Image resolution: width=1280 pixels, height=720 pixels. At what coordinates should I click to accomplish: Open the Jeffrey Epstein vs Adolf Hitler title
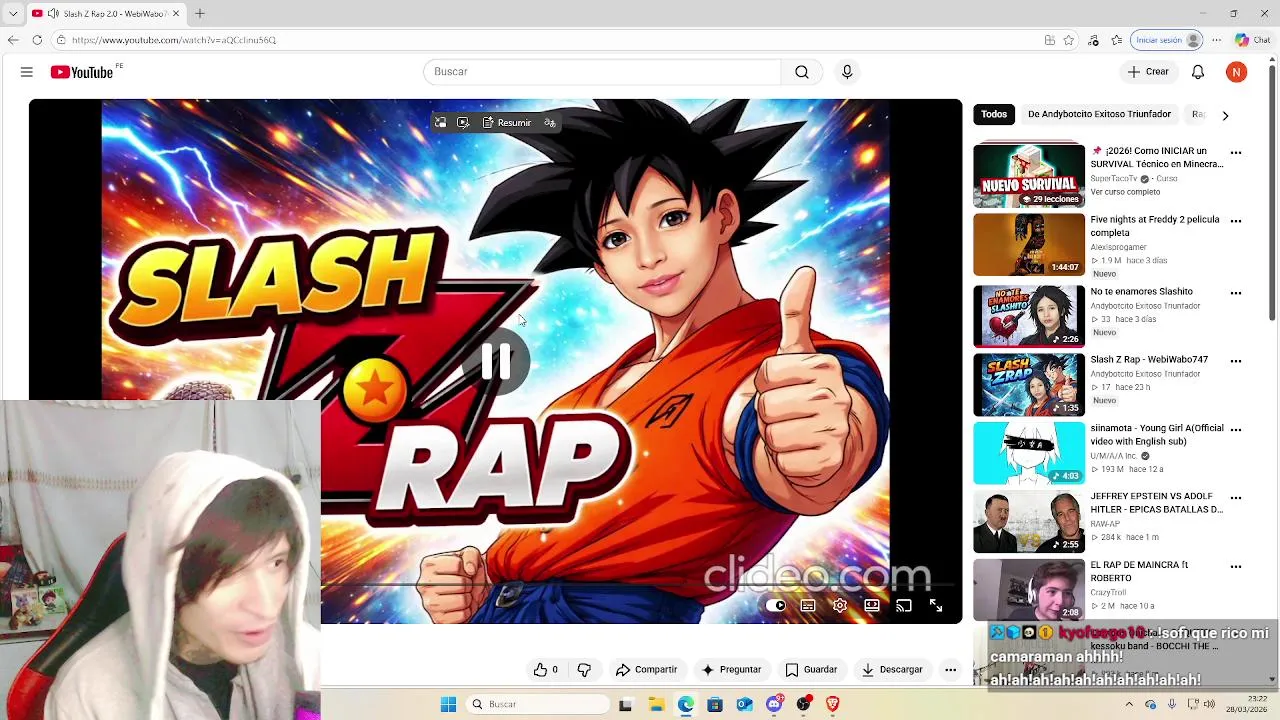1156,503
